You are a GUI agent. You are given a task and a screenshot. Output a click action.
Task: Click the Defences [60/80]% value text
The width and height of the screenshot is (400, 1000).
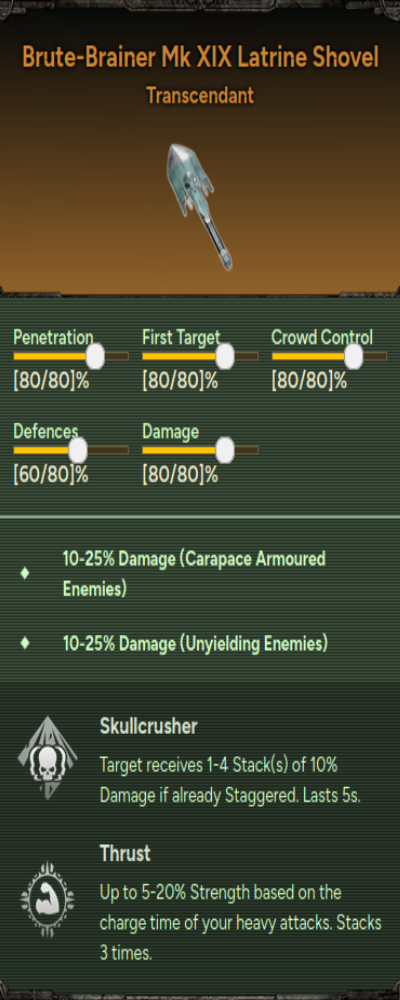coord(50,475)
